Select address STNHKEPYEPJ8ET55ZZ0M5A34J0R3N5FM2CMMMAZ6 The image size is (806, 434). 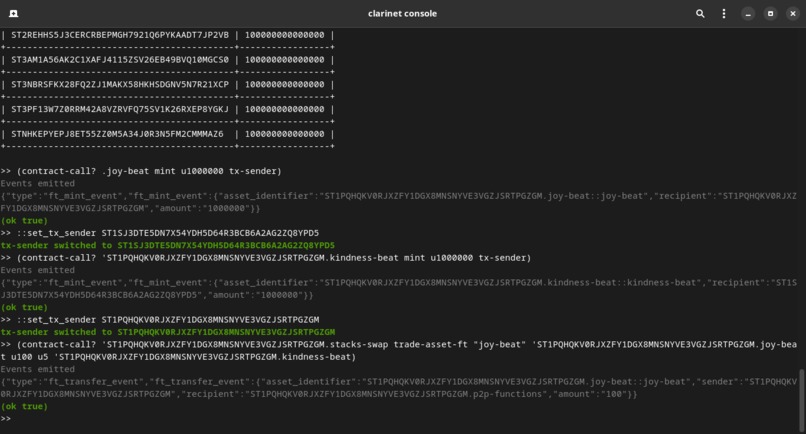point(117,134)
